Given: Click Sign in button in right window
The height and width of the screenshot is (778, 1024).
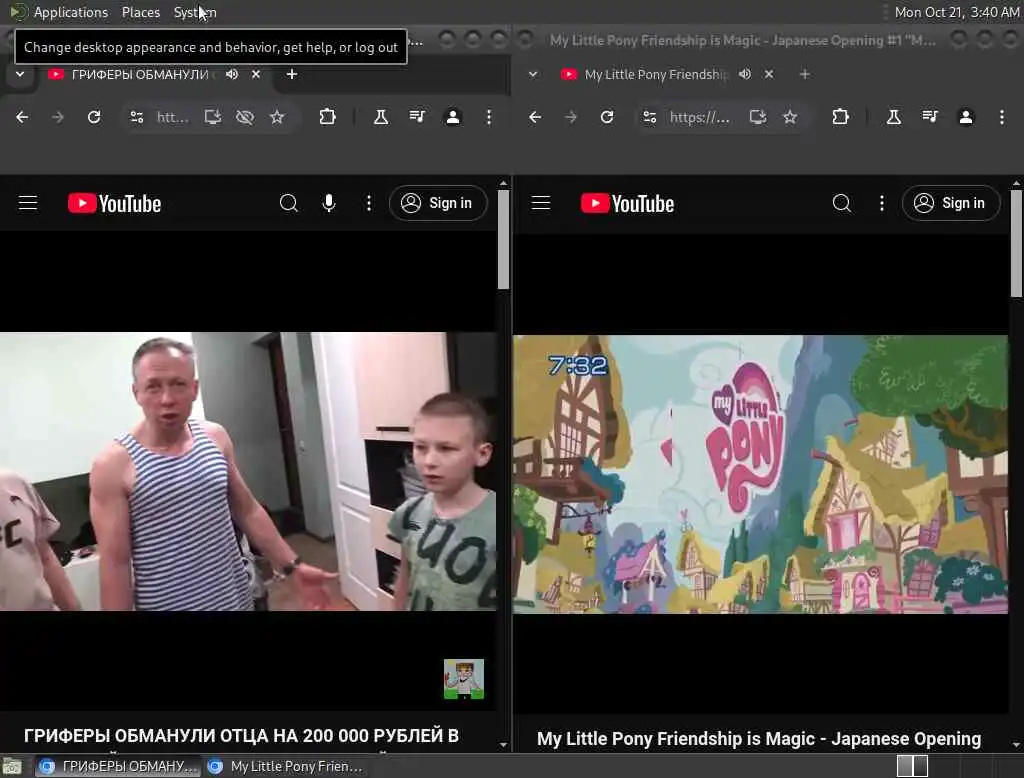Looking at the screenshot, I should (951, 203).
